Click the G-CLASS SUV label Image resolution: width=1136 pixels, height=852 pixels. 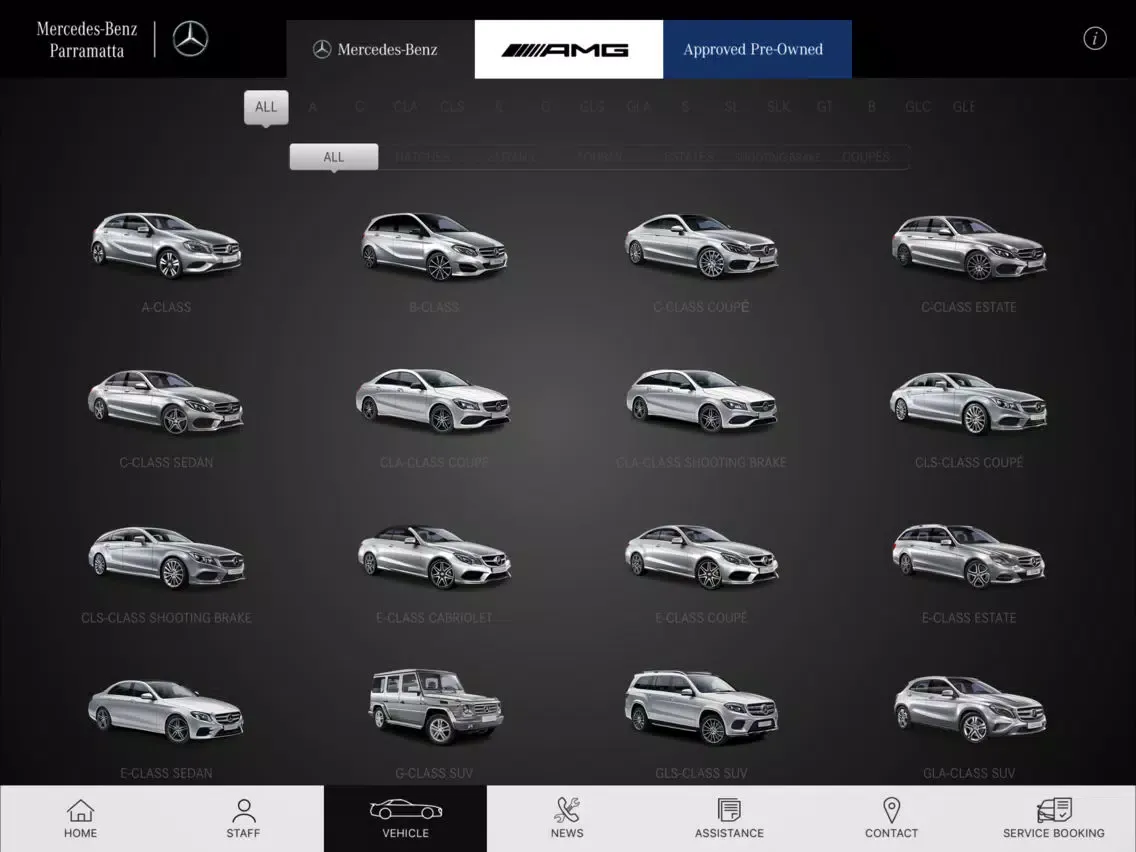coord(434,773)
